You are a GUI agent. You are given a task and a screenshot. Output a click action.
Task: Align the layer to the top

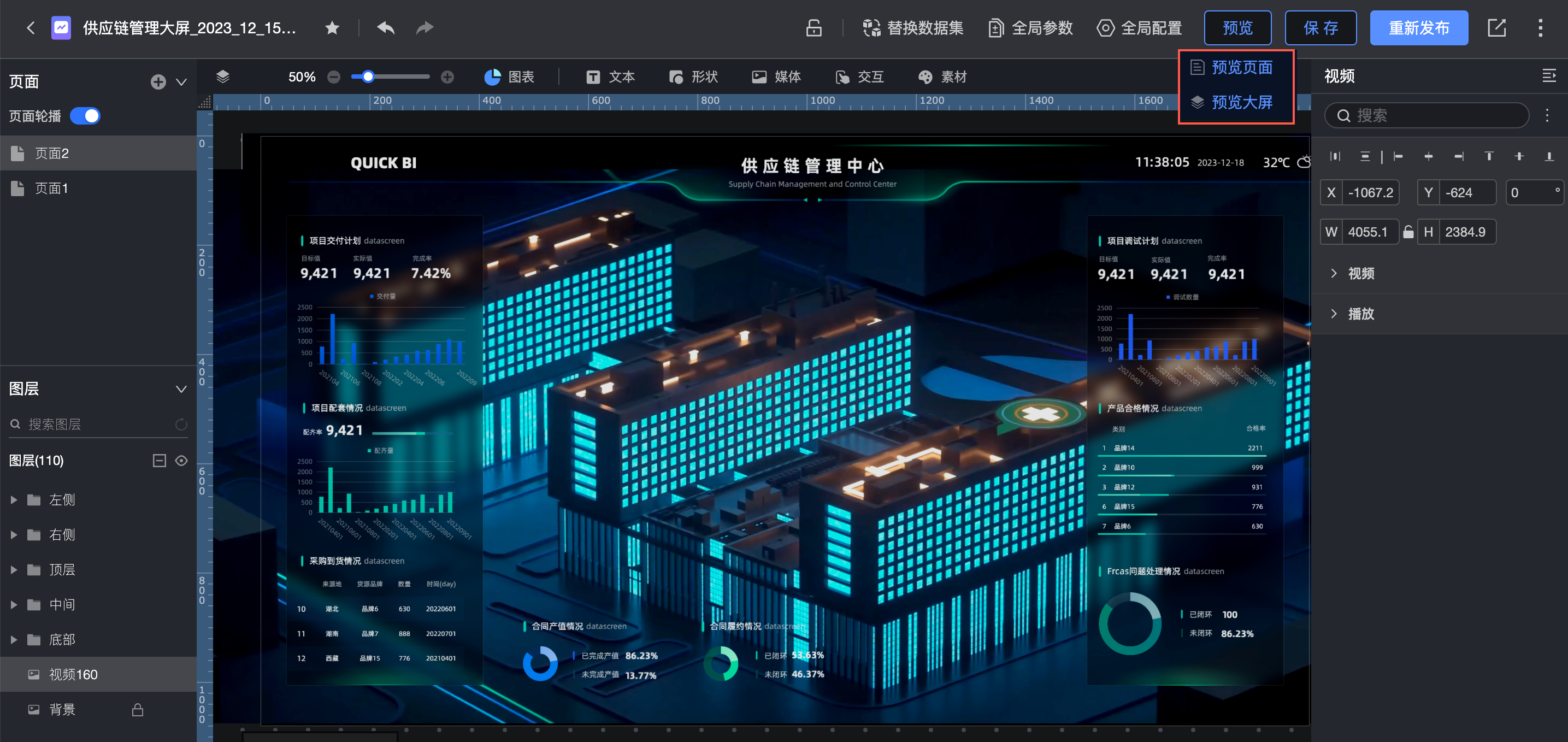(1489, 156)
